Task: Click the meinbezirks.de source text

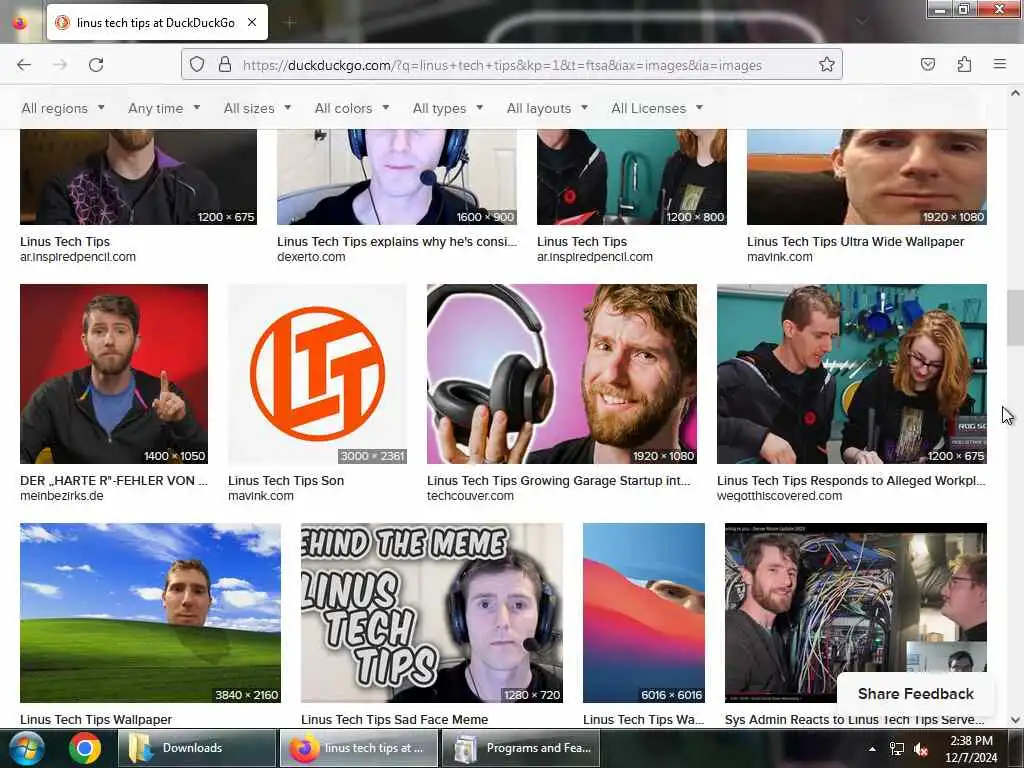Action: pyautogui.click(x=61, y=496)
